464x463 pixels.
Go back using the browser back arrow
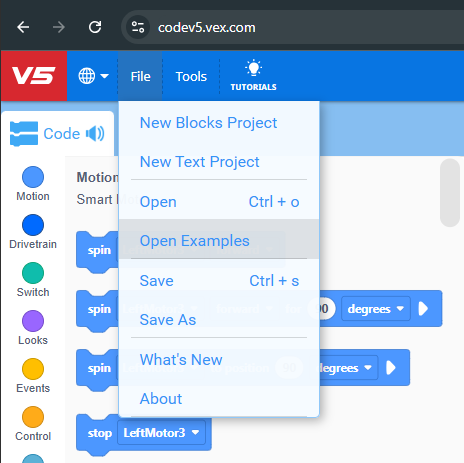coord(23,27)
